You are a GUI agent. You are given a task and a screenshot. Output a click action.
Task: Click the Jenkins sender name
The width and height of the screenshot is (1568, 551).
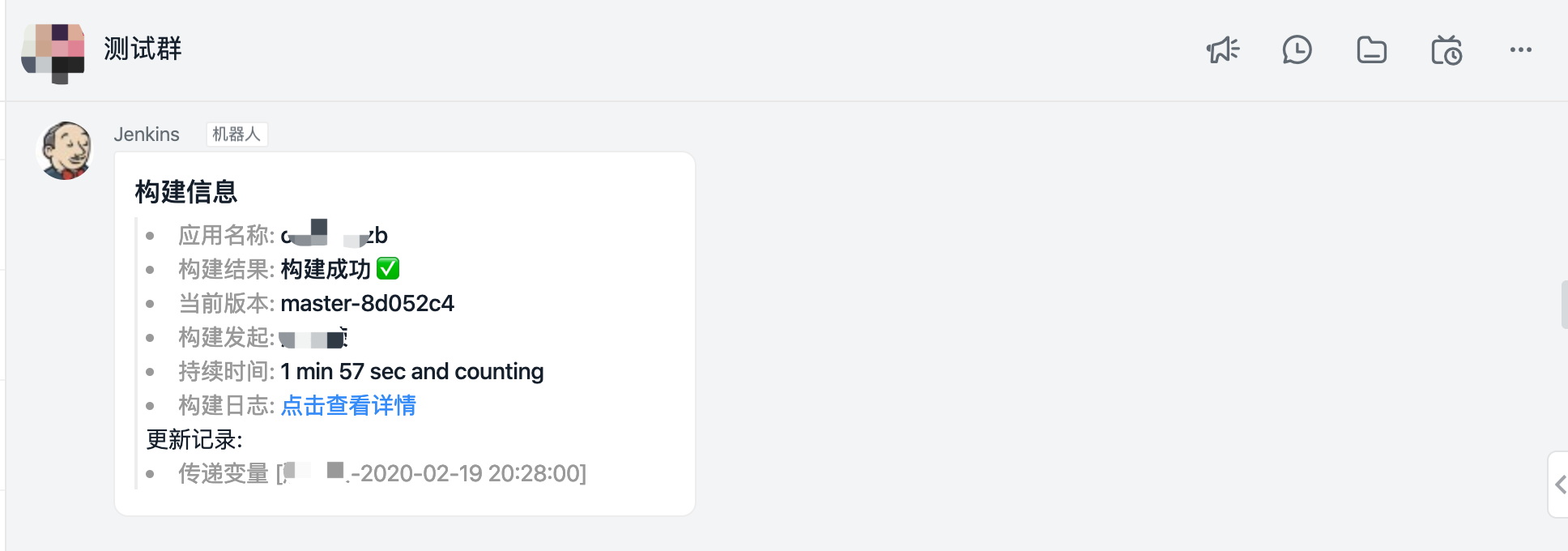147,135
